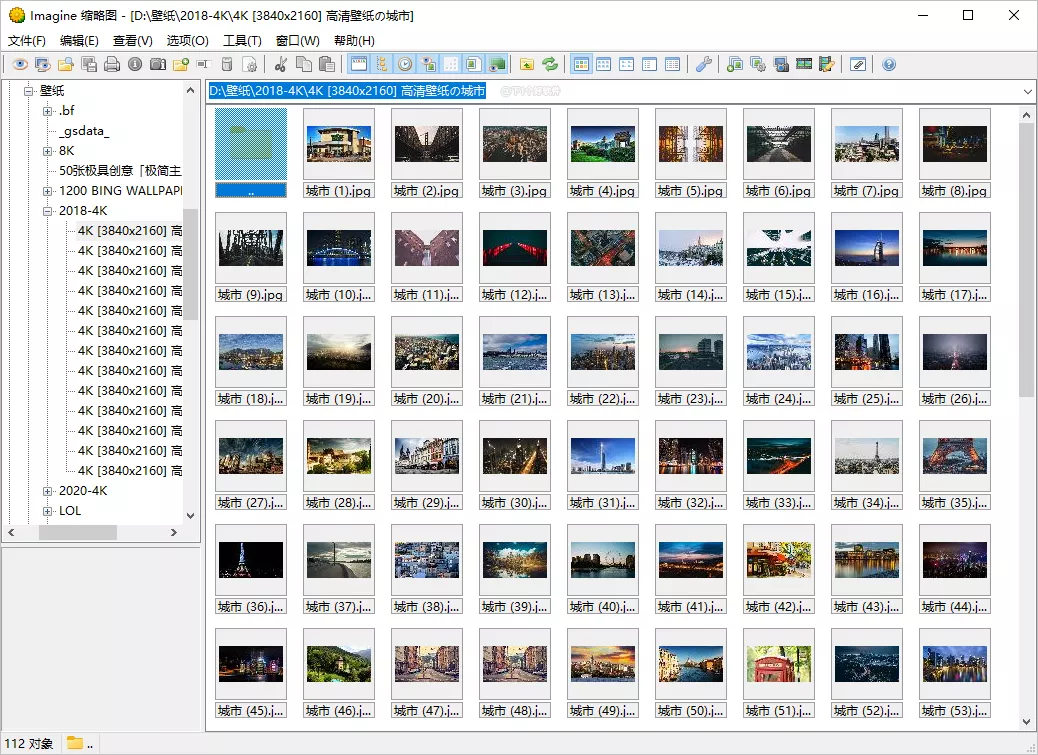Screen dimensions: 1038x755
Task: Switch to the tiles view mode button
Action: (x=627, y=64)
